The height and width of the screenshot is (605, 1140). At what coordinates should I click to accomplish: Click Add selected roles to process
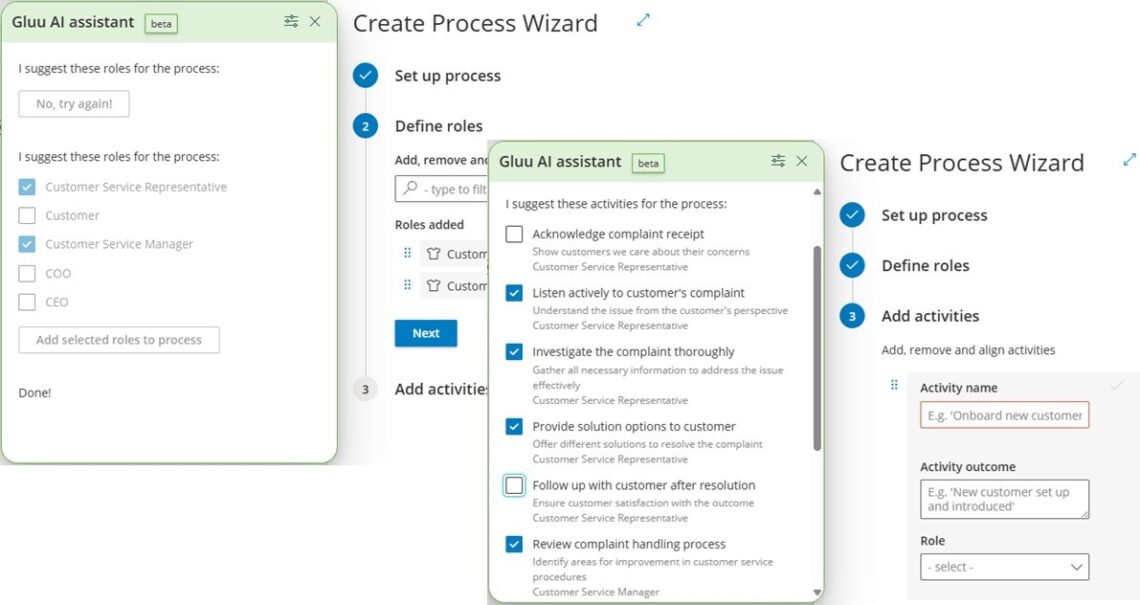point(119,340)
